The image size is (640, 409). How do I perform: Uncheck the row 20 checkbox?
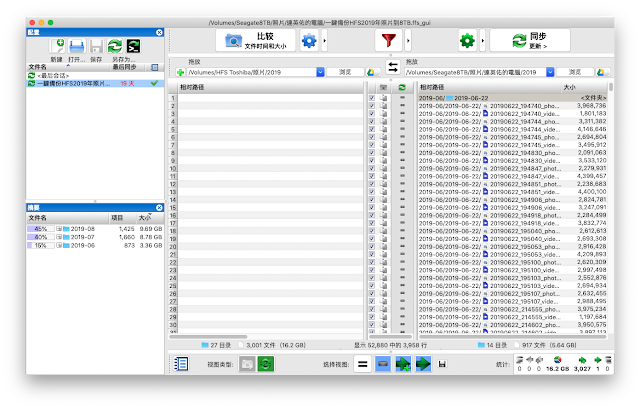point(372,247)
